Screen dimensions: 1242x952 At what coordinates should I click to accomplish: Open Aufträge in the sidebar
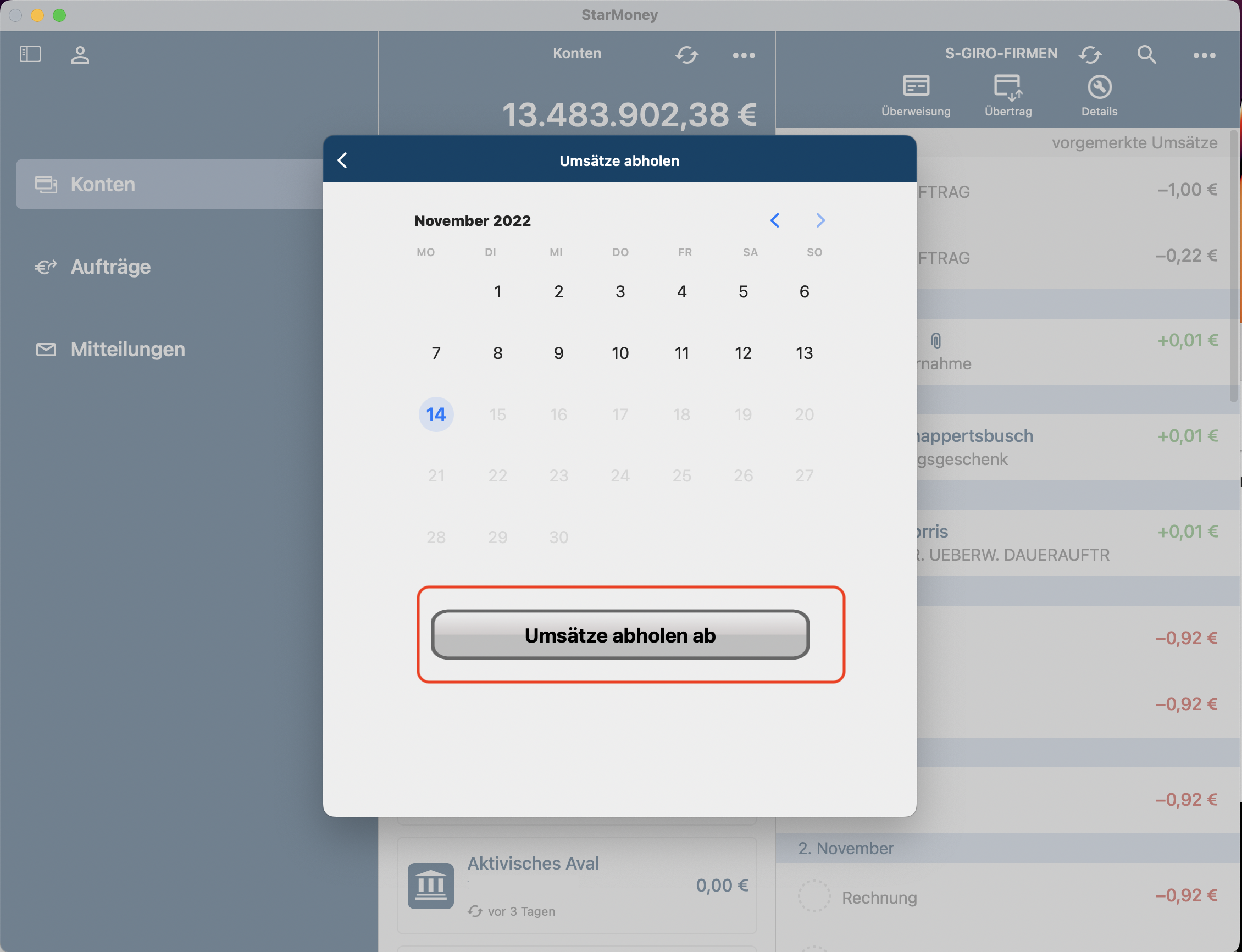tap(110, 267)
